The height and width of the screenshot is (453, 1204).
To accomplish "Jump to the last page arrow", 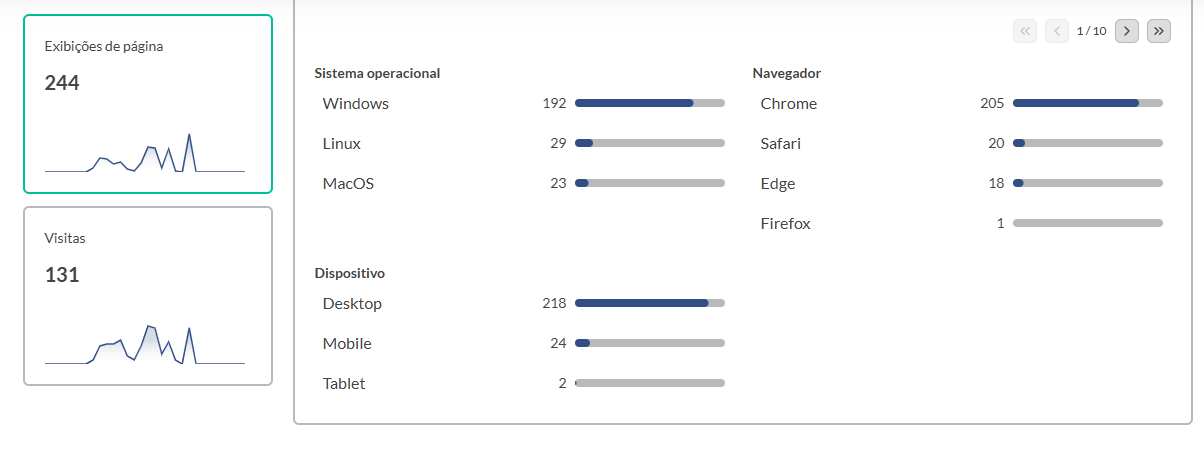I will tap(1159, 31).
